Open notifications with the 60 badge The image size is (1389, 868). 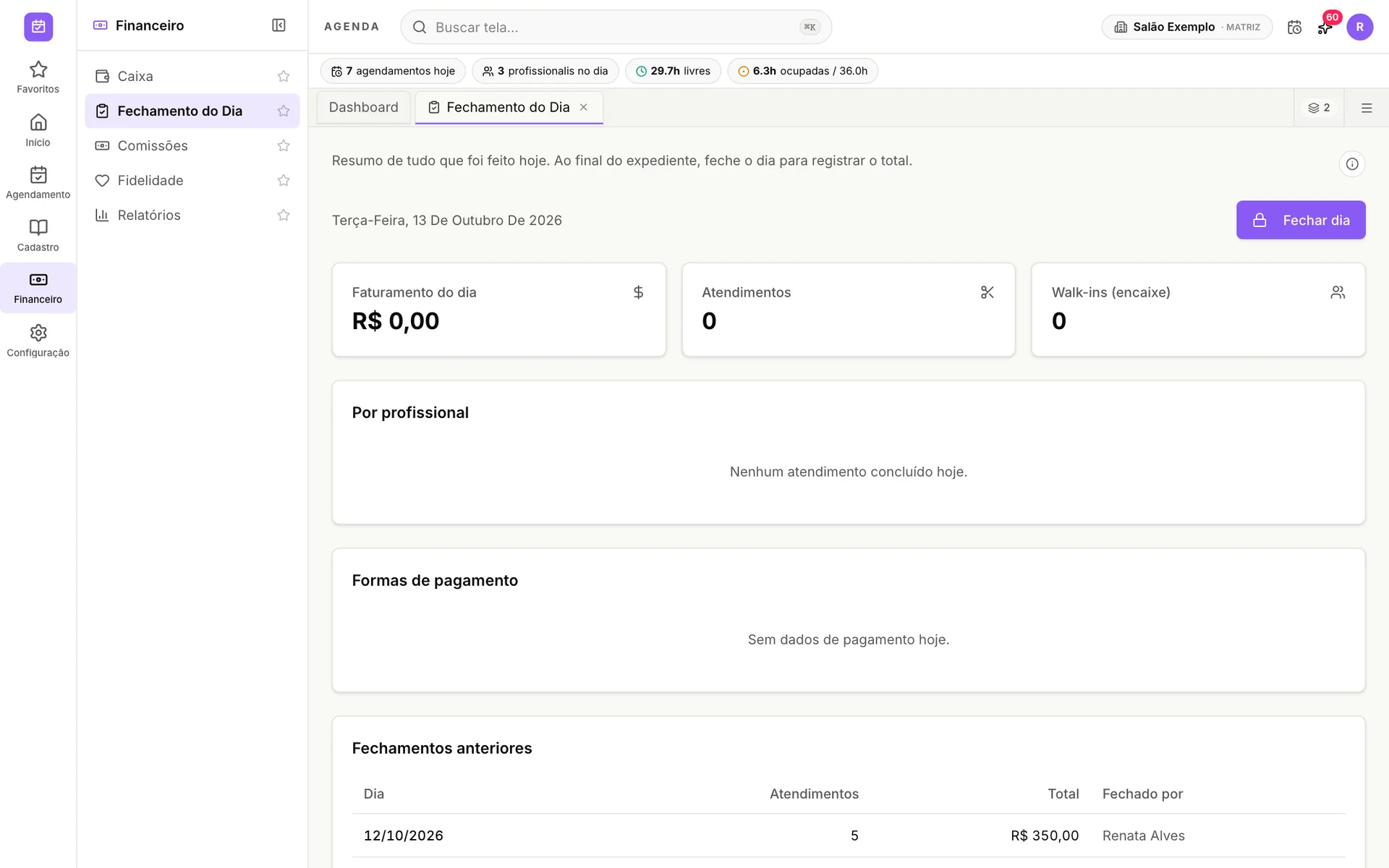(1325, 27)
